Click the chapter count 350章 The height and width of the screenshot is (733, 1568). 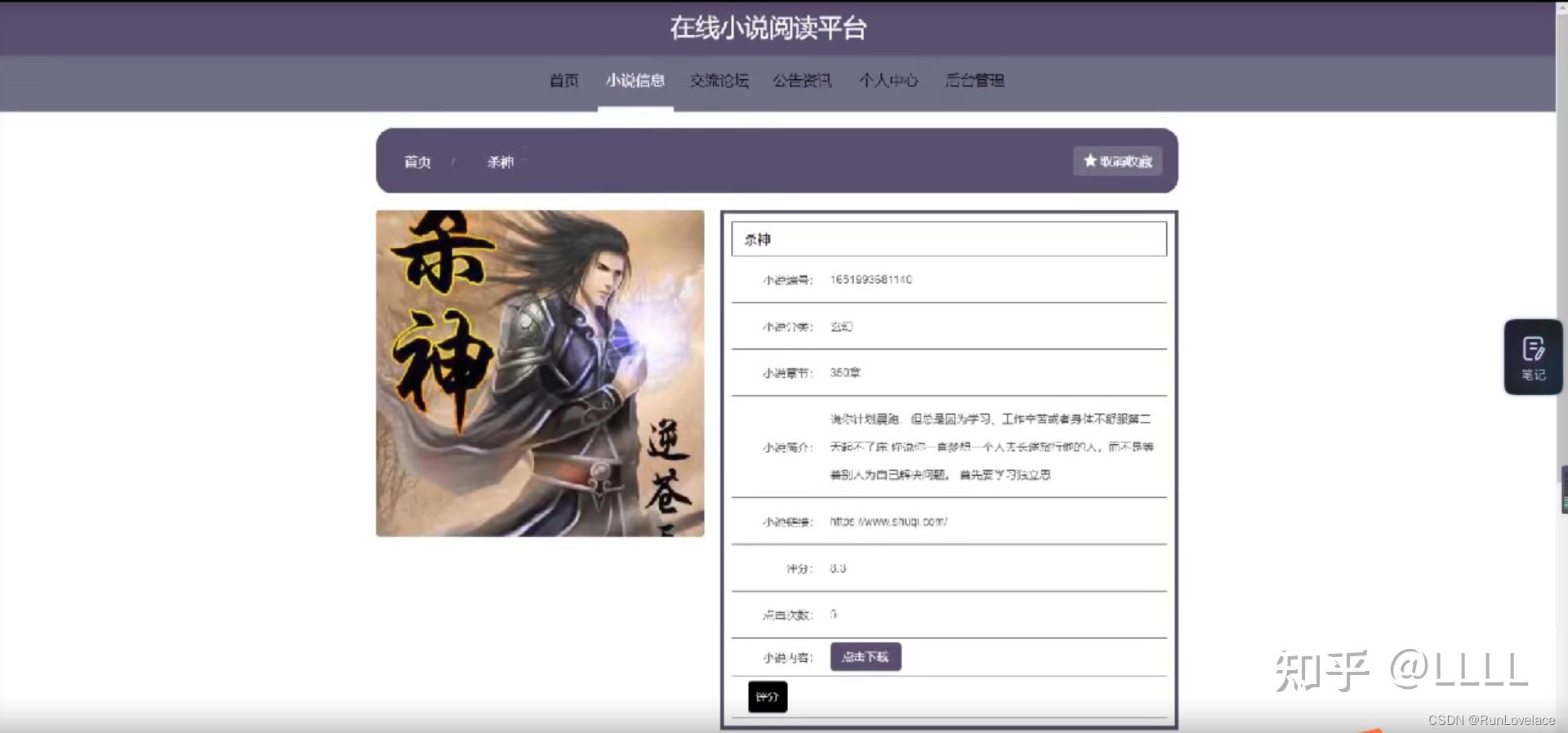845,372
